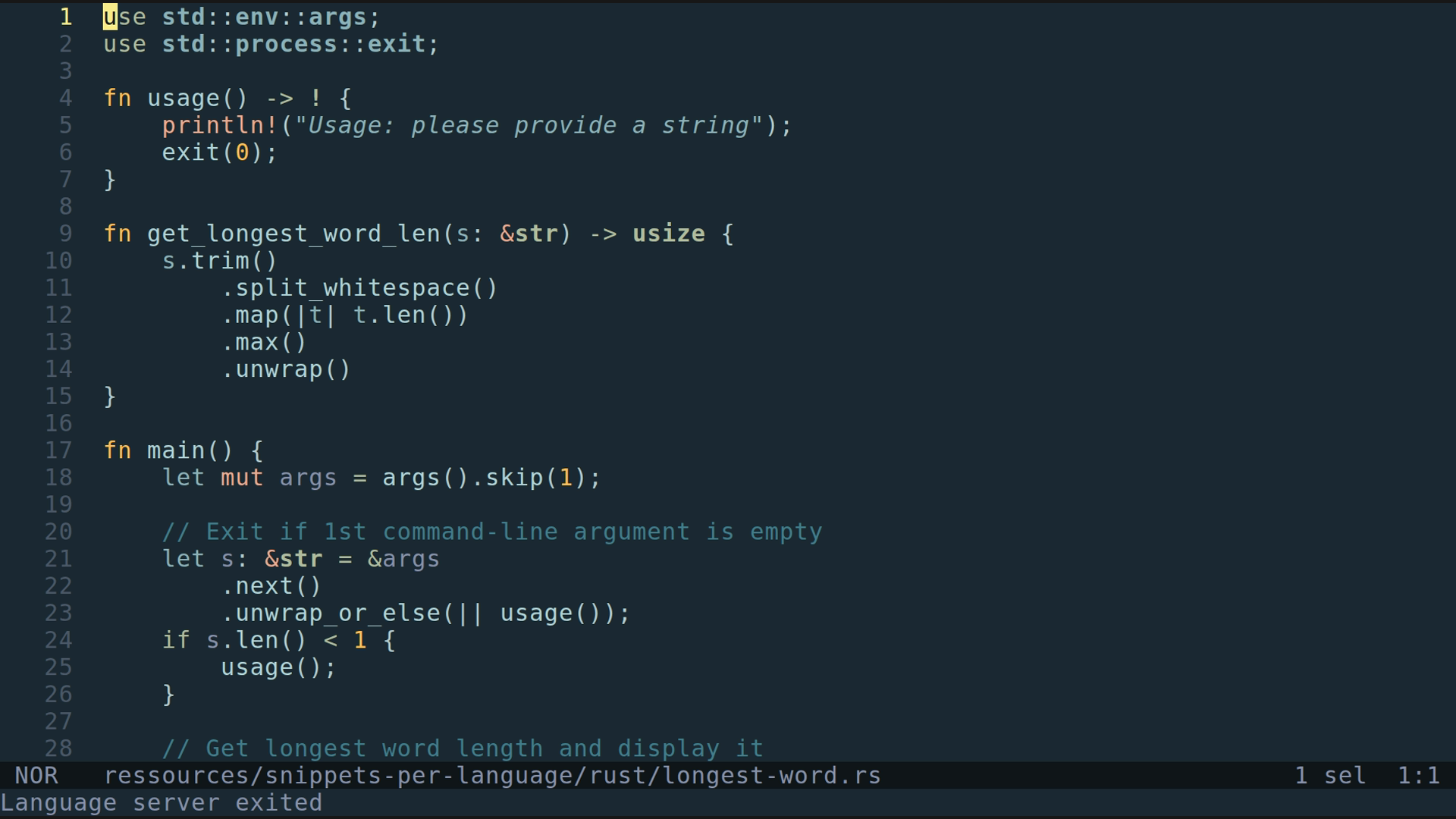
Task: Click line number 28 in the gutter
Action: point(58,748)
